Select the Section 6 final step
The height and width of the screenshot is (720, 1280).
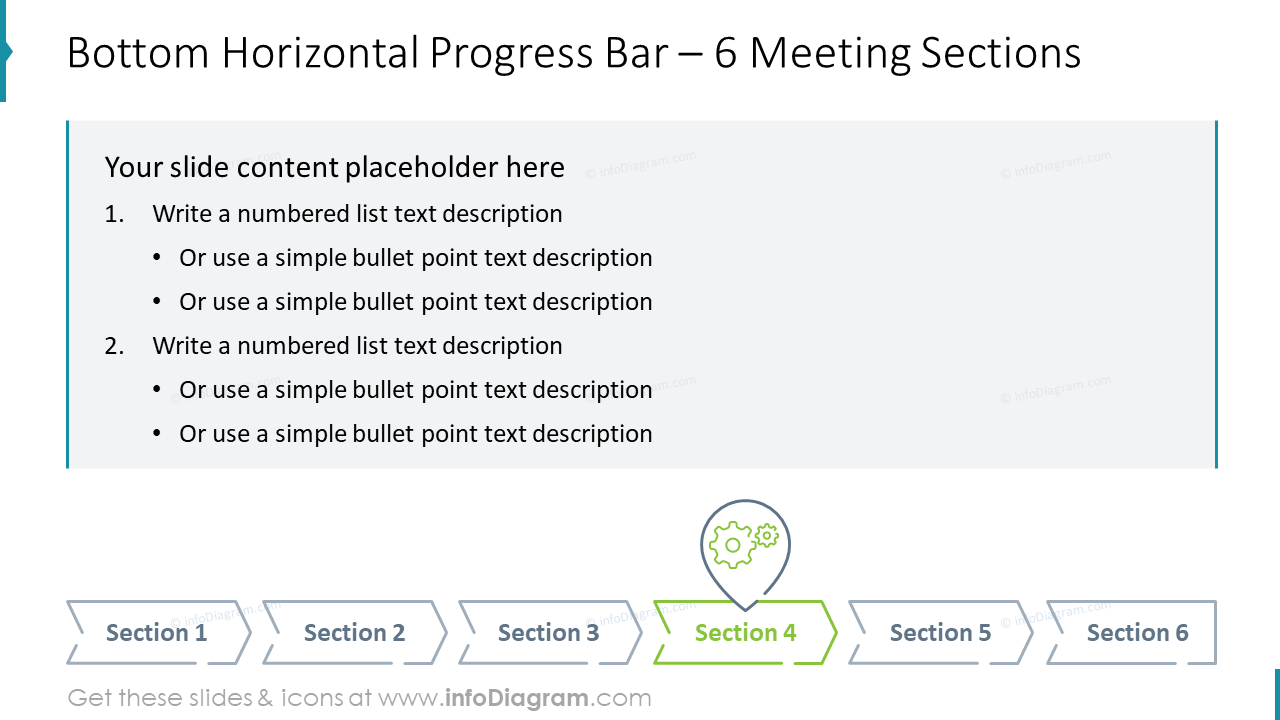point(1132,632)
